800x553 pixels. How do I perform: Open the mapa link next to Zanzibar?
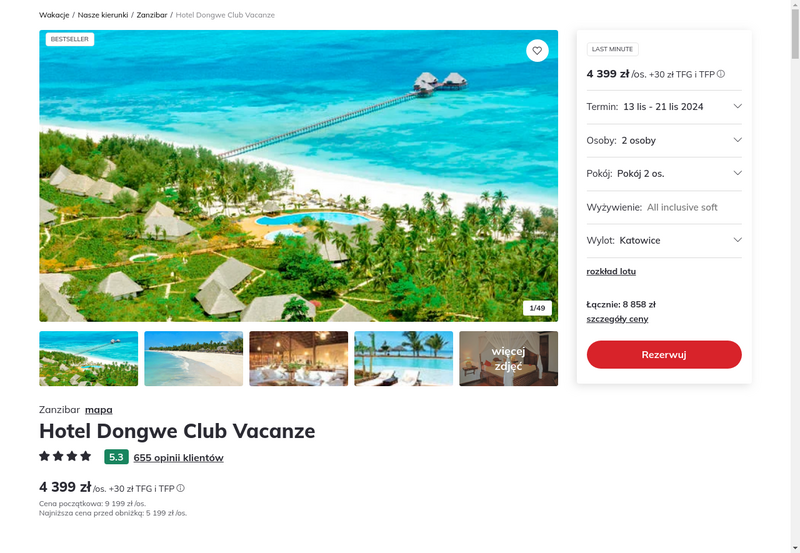(x=98, y=410)
